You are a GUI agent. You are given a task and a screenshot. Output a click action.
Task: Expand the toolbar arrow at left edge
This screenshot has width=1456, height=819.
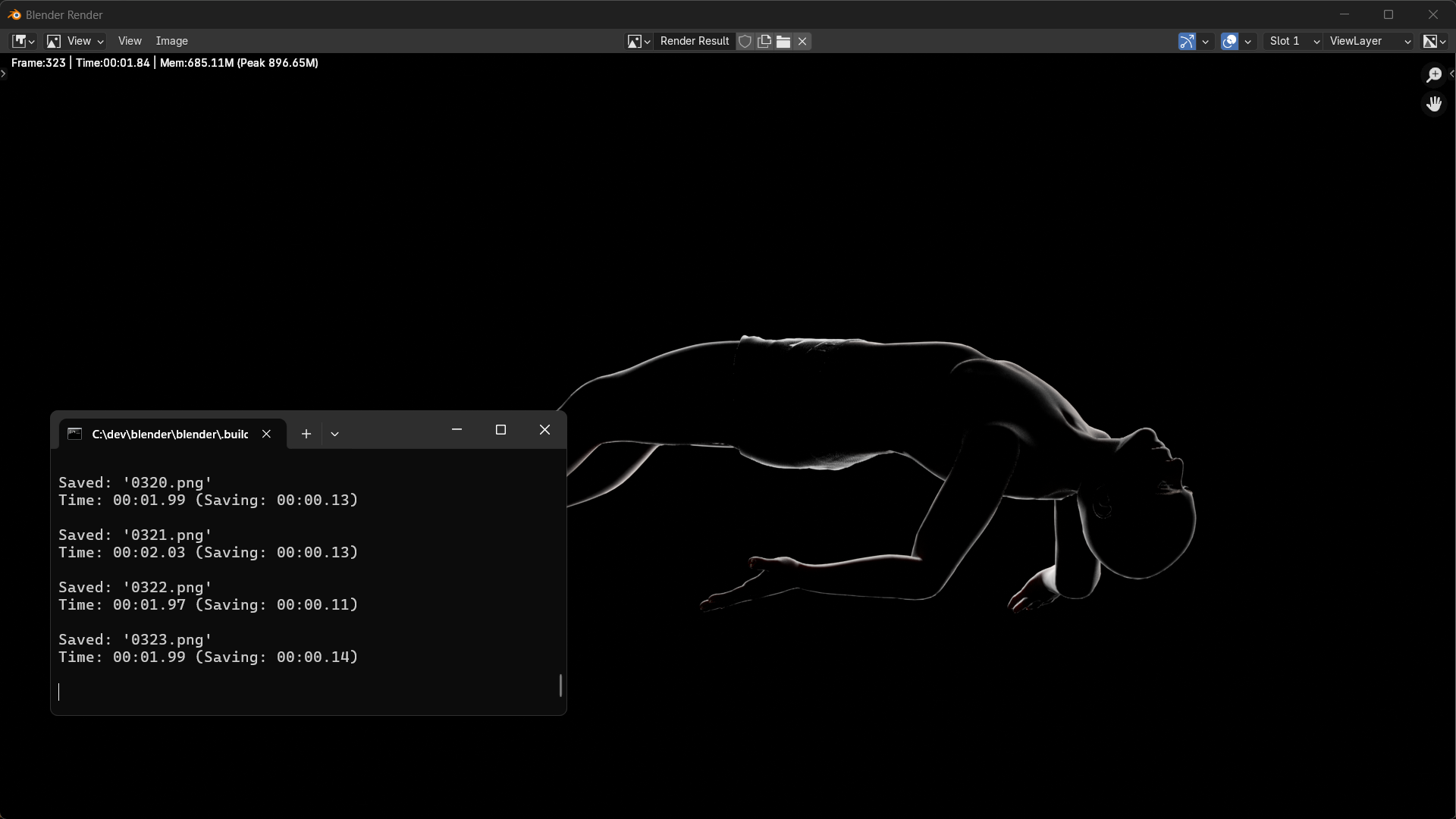tap(4, 74)
